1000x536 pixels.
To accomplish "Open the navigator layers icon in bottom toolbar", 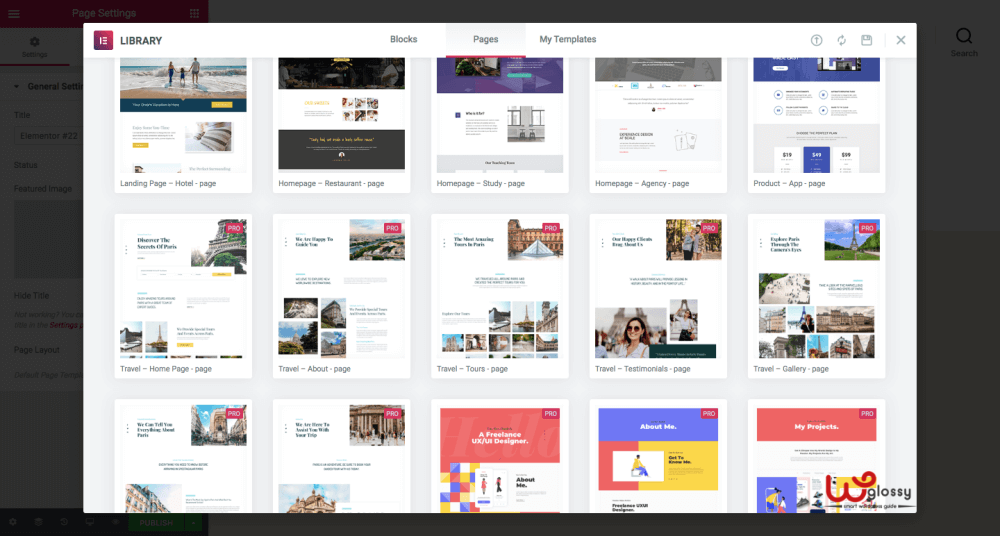I will coord(39,522).
